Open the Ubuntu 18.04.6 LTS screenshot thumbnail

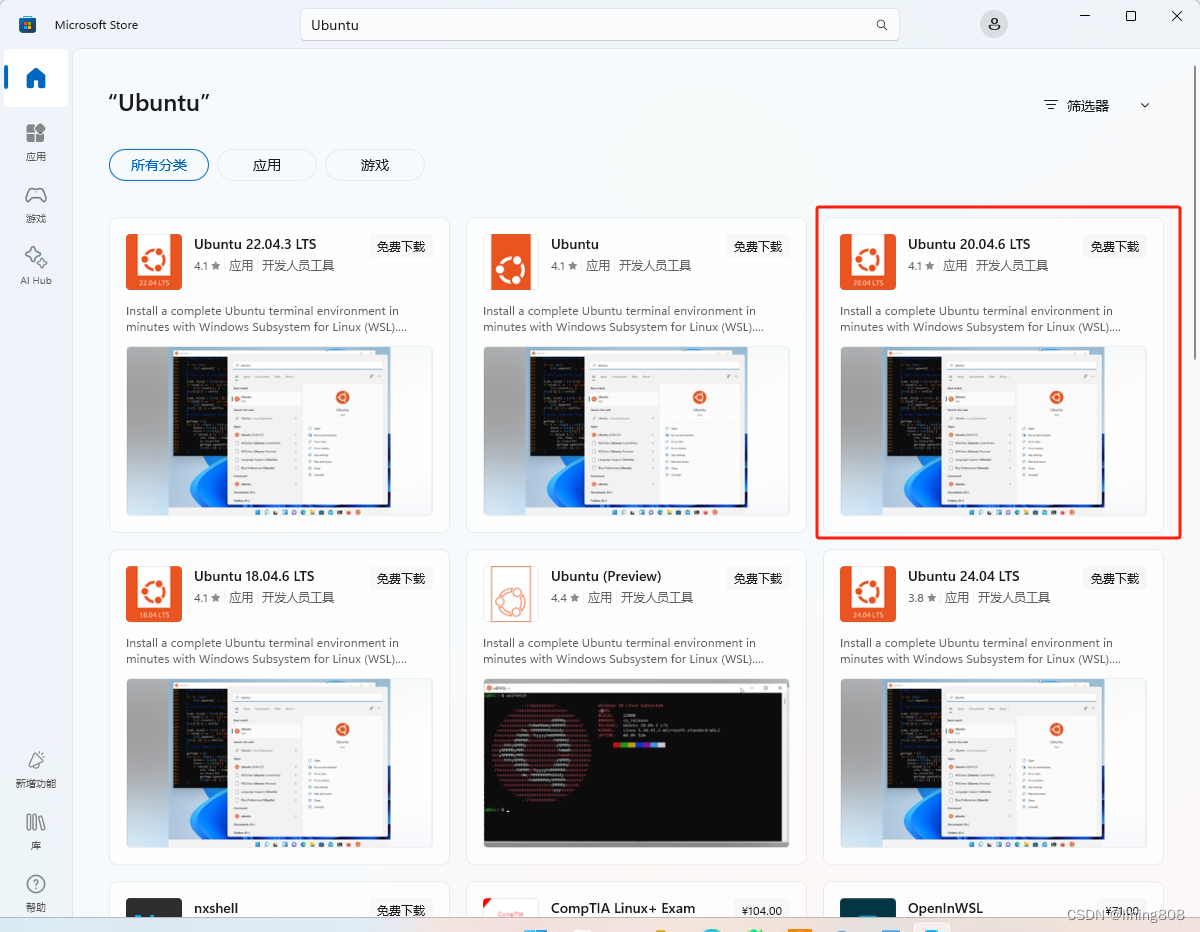click(x=279, y=763)
